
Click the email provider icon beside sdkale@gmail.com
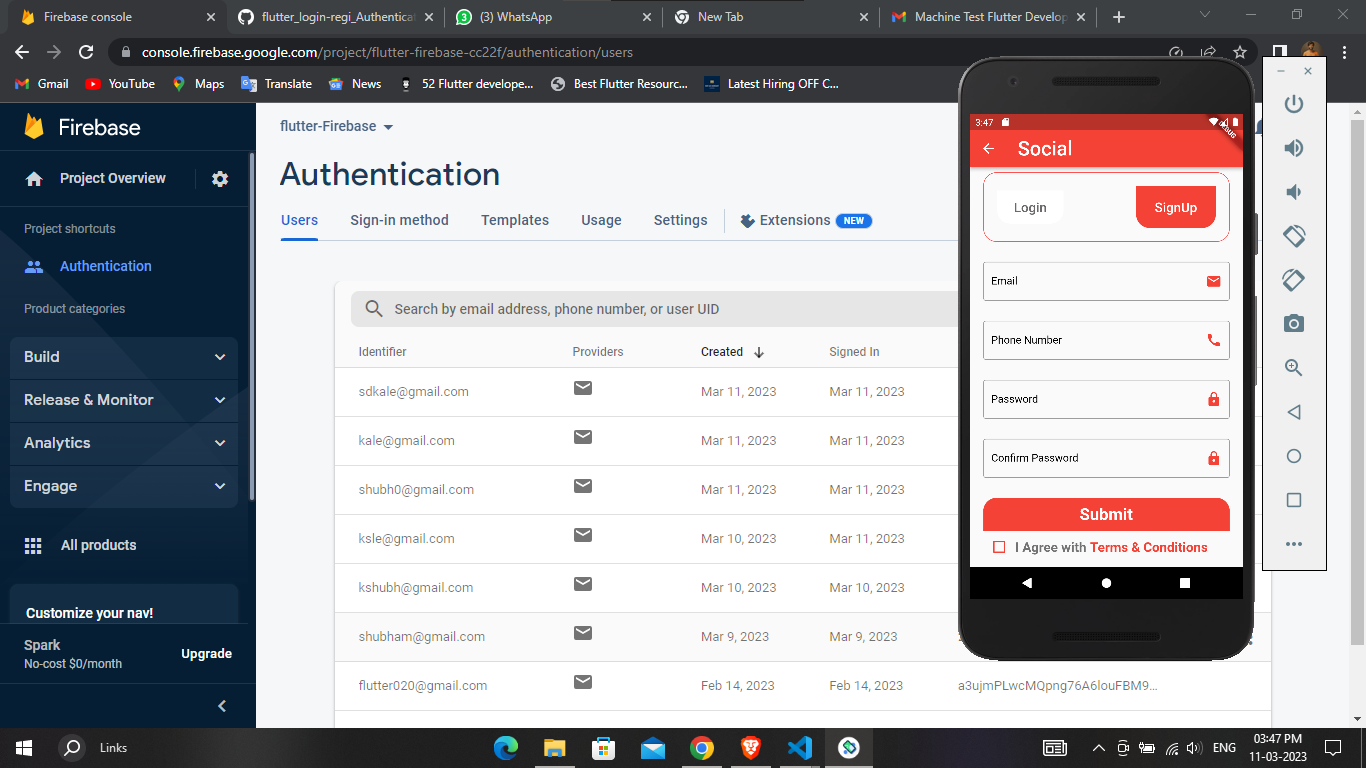point(583,388)
